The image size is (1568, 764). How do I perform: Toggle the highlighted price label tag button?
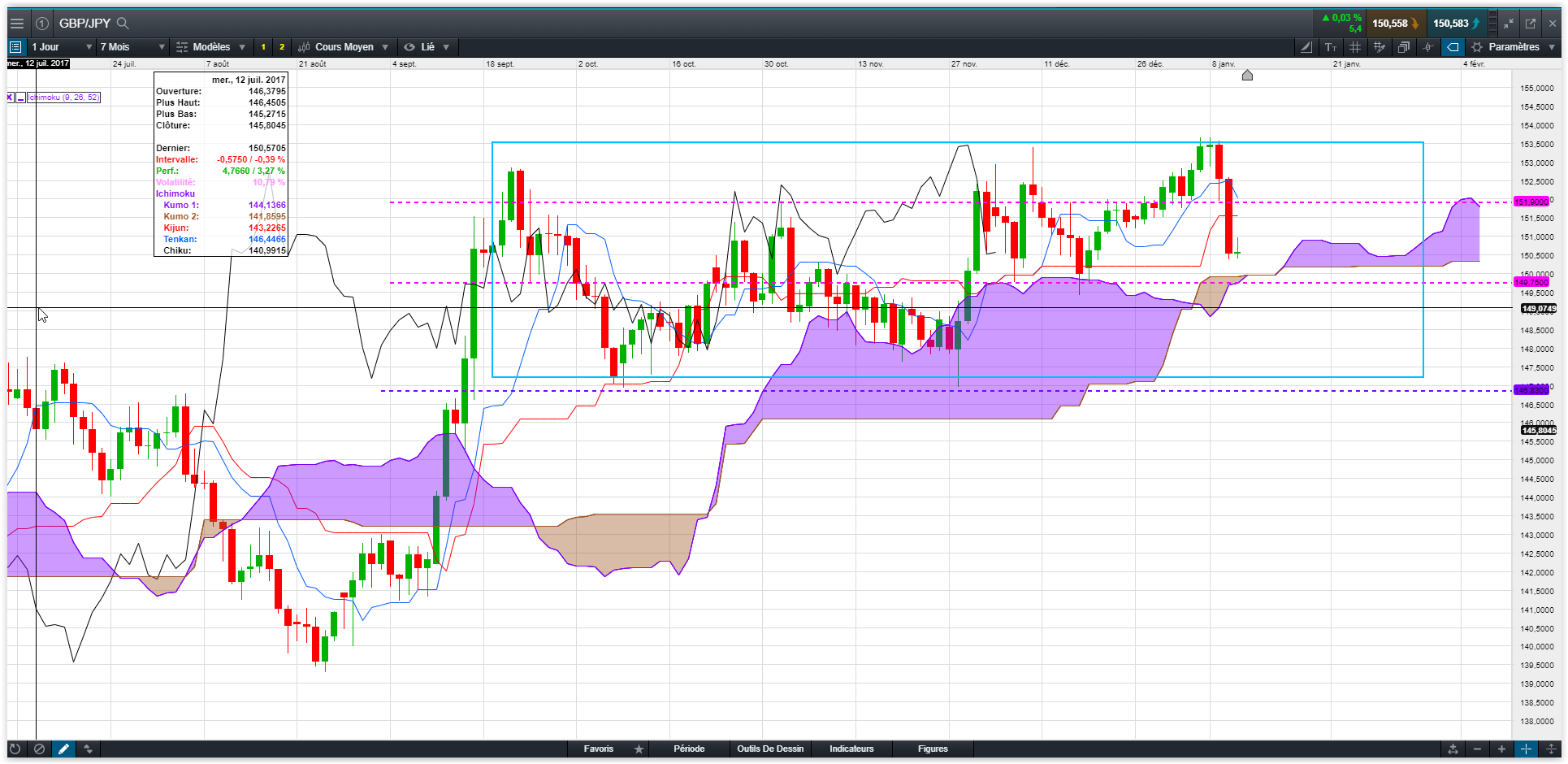1453,47
